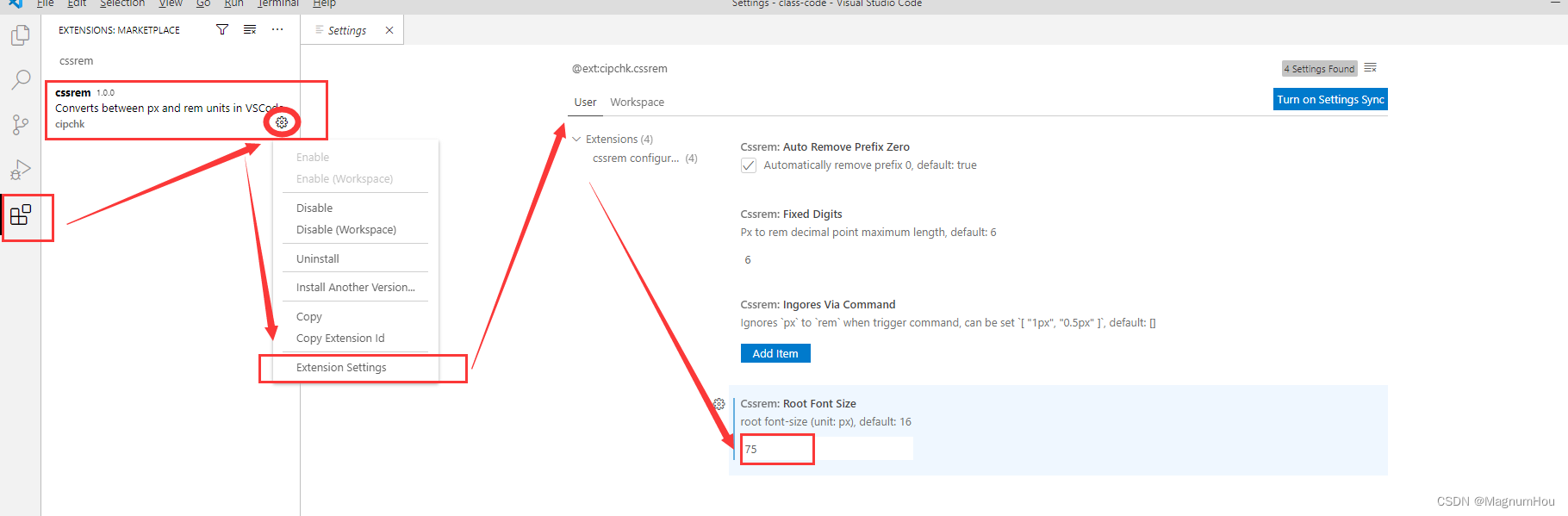
Task: Click the Add Item button
Action: 775,353
